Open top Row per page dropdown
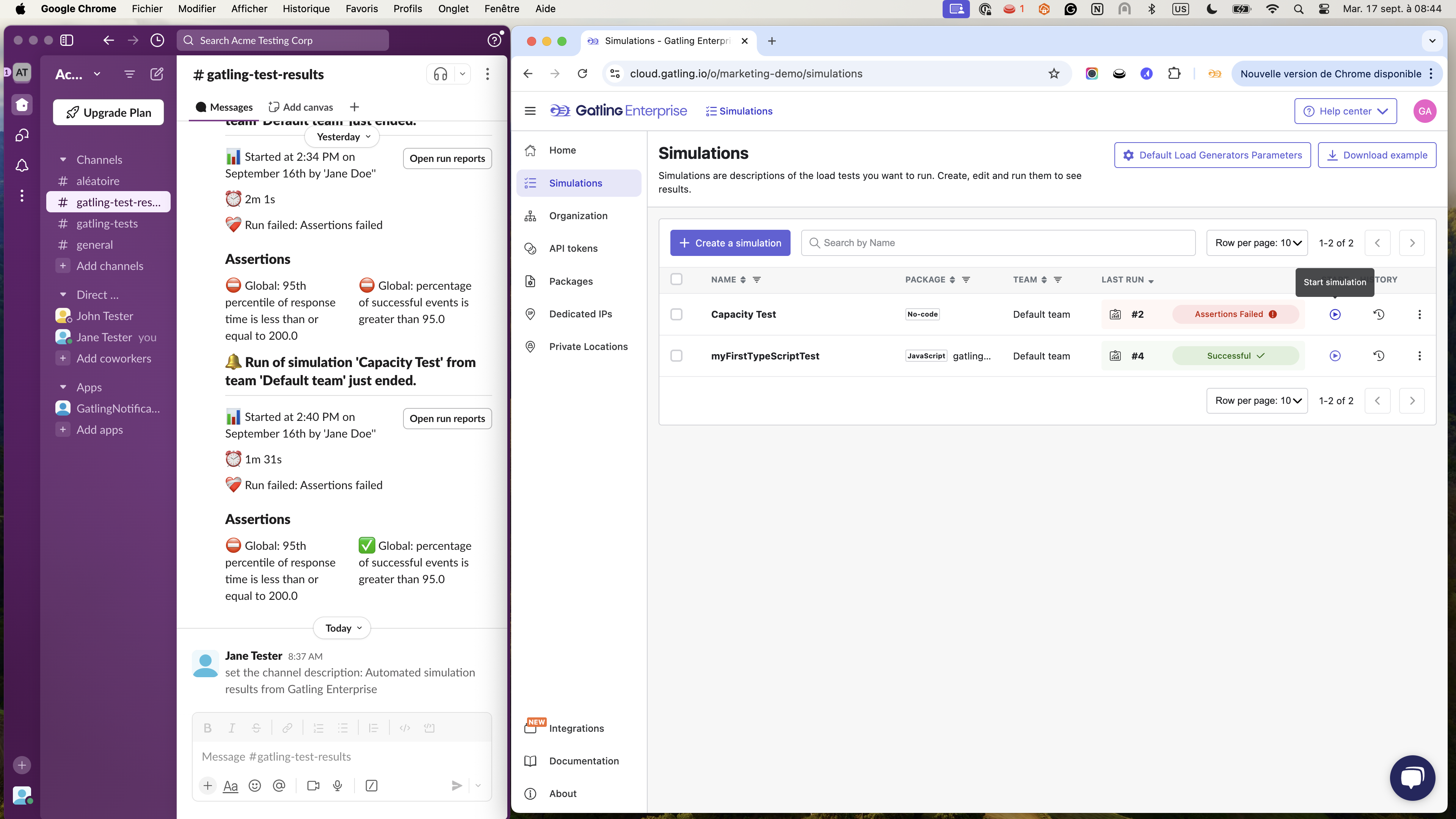1456x819 pixels. click(x=1257, y=243)
